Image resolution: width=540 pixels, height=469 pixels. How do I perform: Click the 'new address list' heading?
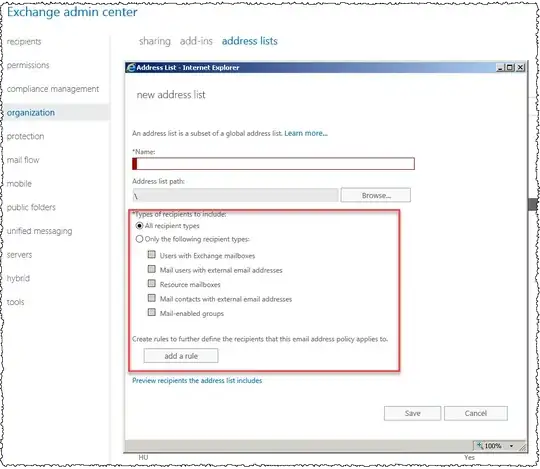pyautogui.click(x=171, y=95)
